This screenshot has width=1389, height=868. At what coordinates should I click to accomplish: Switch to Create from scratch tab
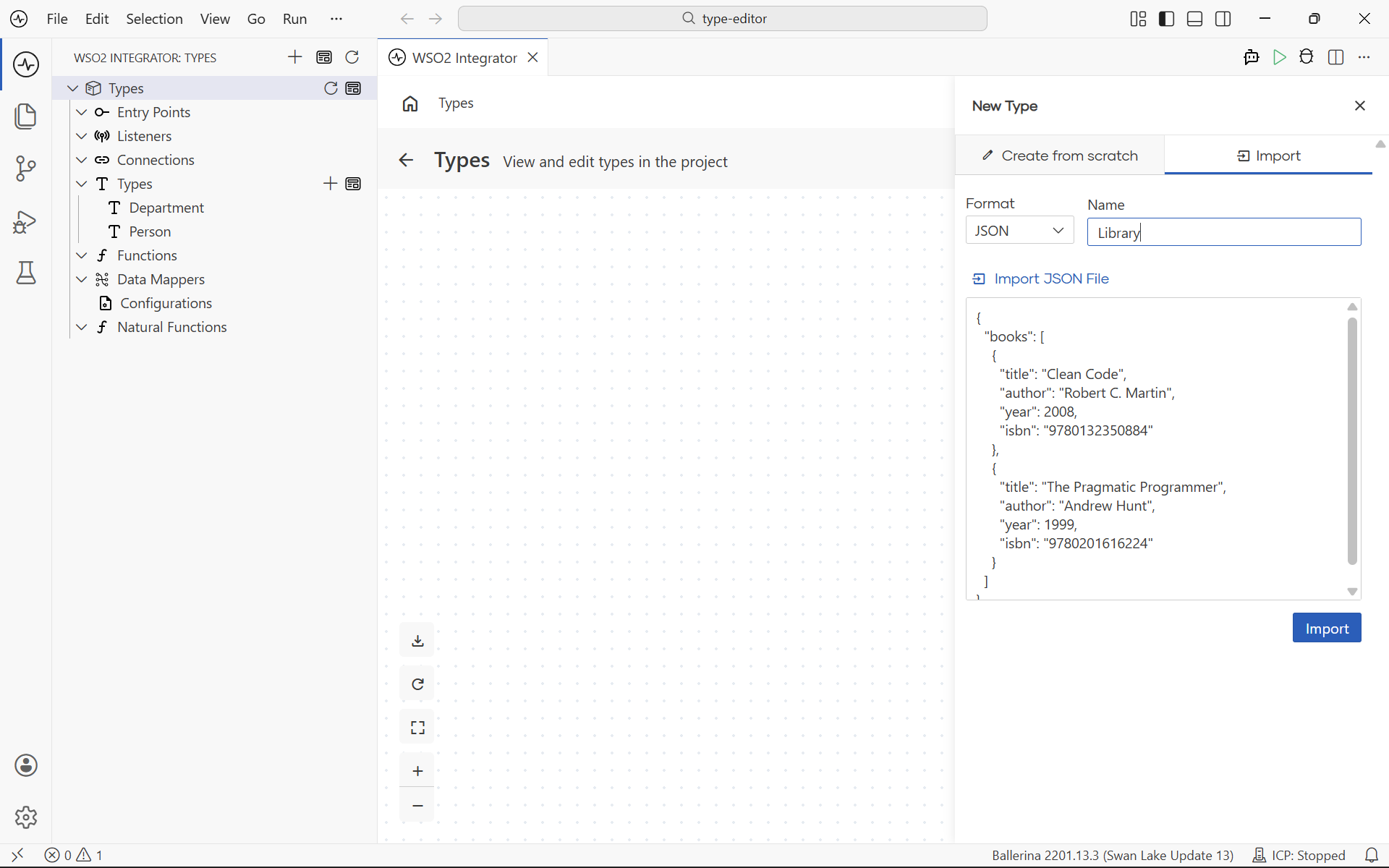click(x=1060, y=156)
